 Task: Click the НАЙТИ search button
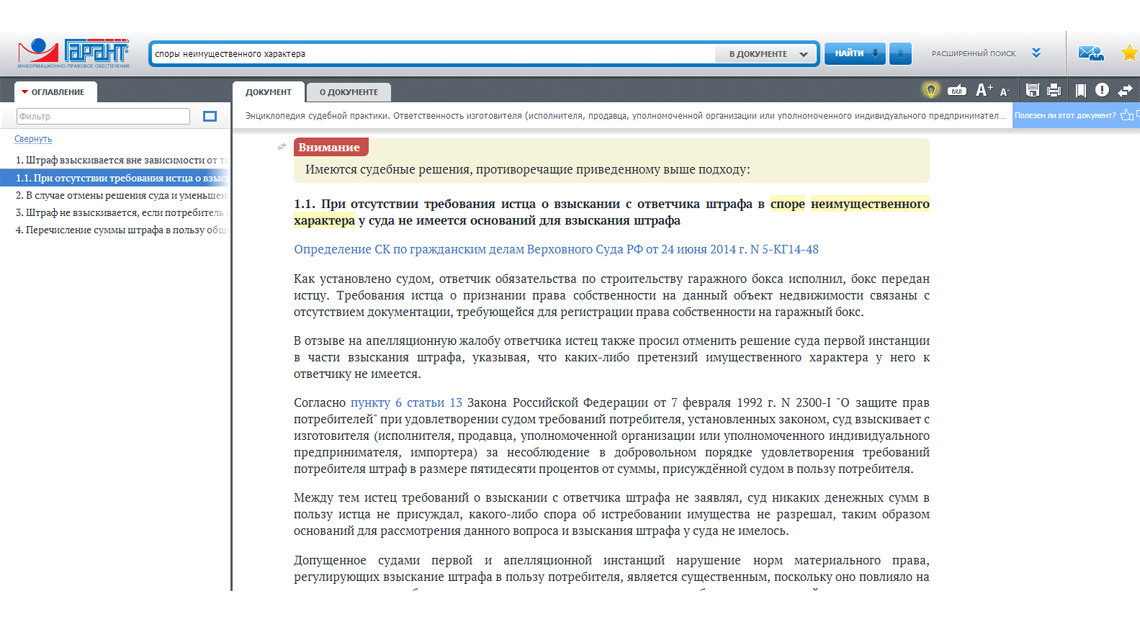point(855,53)
